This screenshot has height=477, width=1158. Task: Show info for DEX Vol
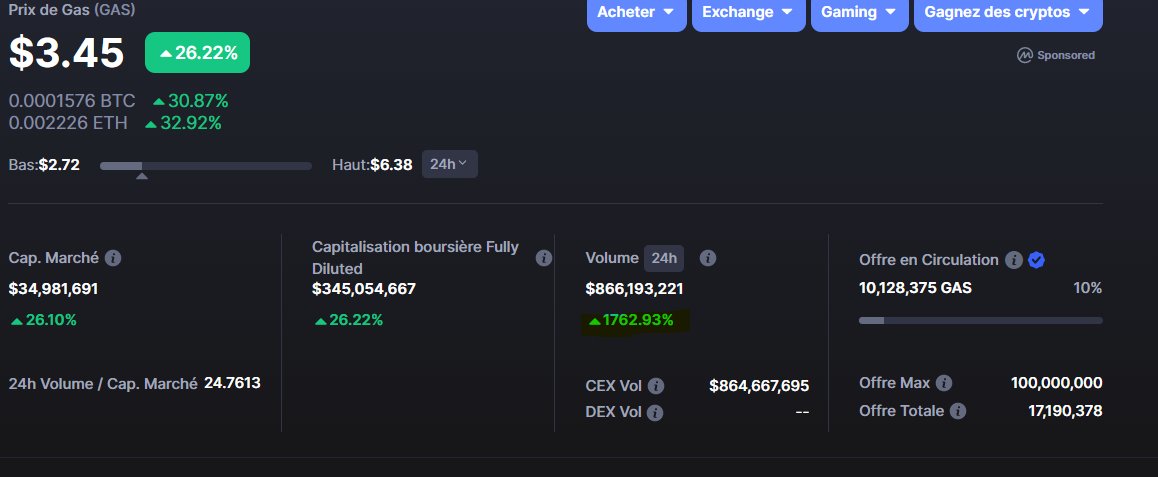coord(655,413)
